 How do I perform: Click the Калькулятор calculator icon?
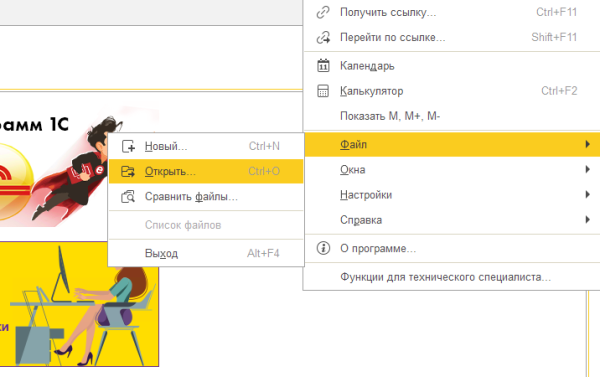(x=323, y=91)
